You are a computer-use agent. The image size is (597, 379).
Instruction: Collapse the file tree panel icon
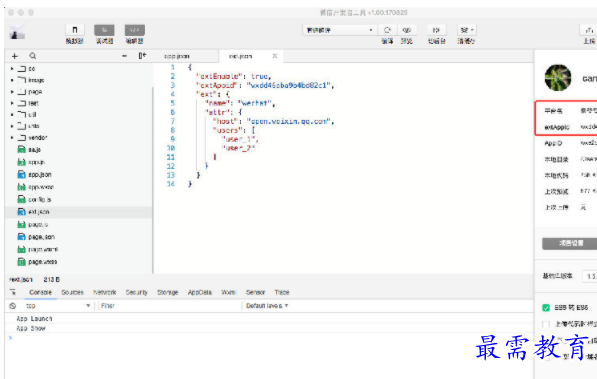pos(142,56)
